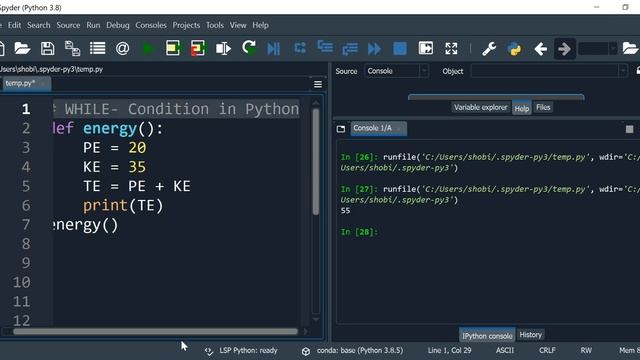Expand the Object field dropdown arrow
This screenshot has height=360, width=640.
click(x=622, y=71)
